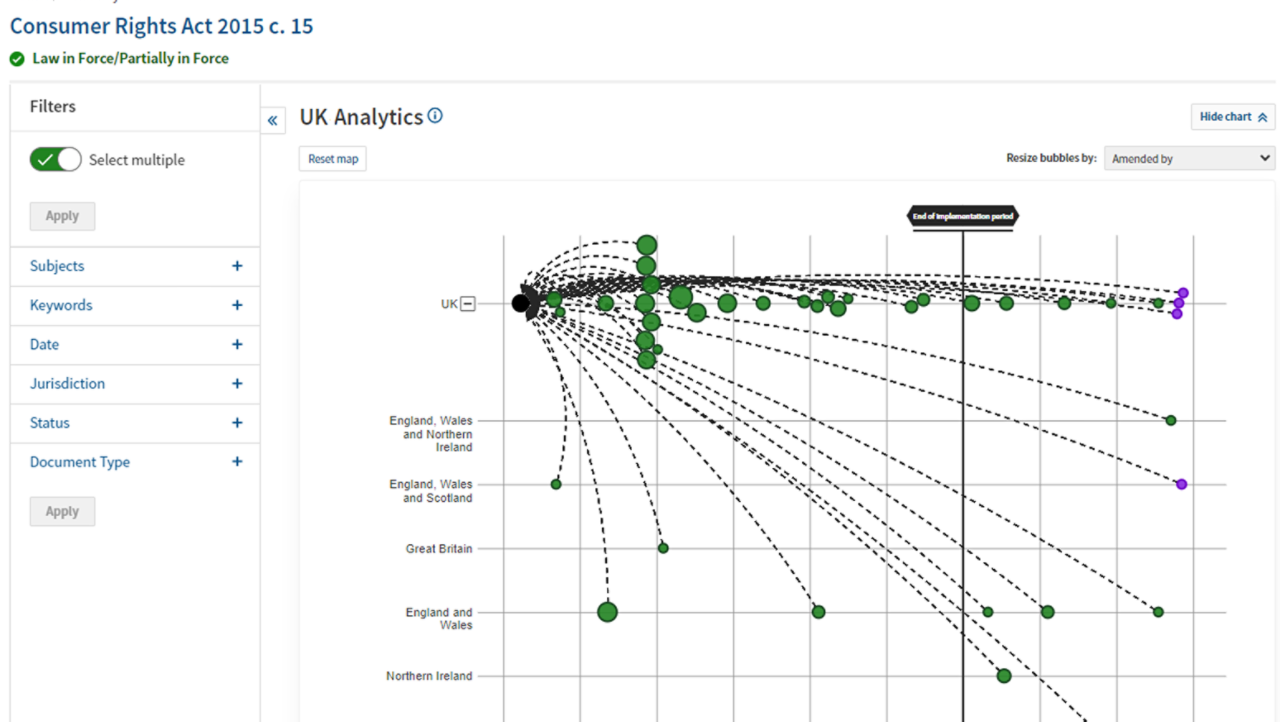The height and width of the screenshot is (722, 1280).
Task: Click the Reset map button
Action: [333, 159]
